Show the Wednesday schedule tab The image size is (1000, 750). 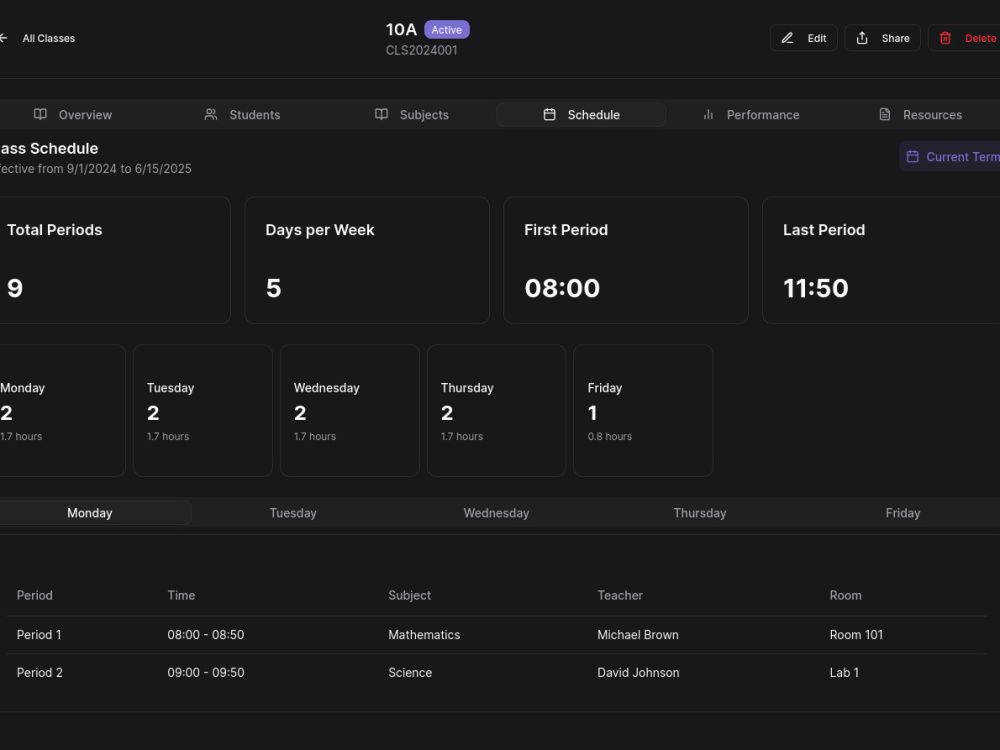point(496,513)
